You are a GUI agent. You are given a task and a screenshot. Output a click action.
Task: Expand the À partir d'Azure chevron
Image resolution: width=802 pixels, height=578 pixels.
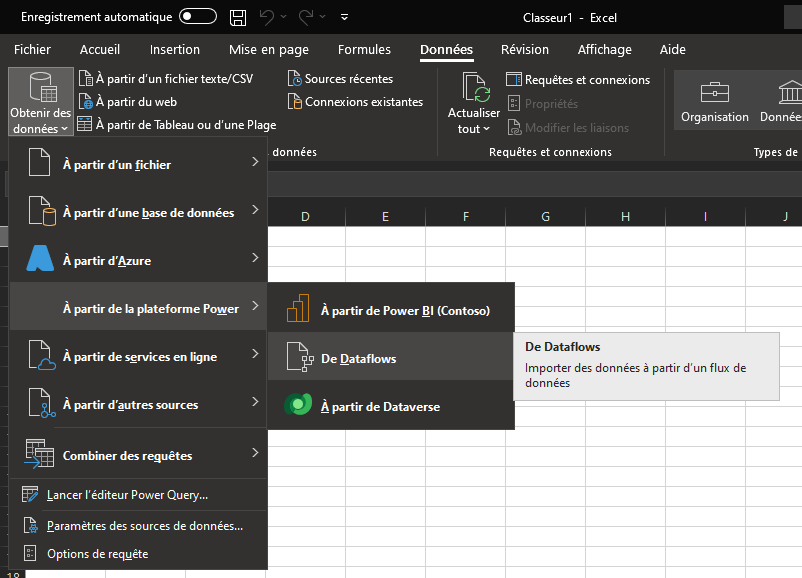coord(255,258)
